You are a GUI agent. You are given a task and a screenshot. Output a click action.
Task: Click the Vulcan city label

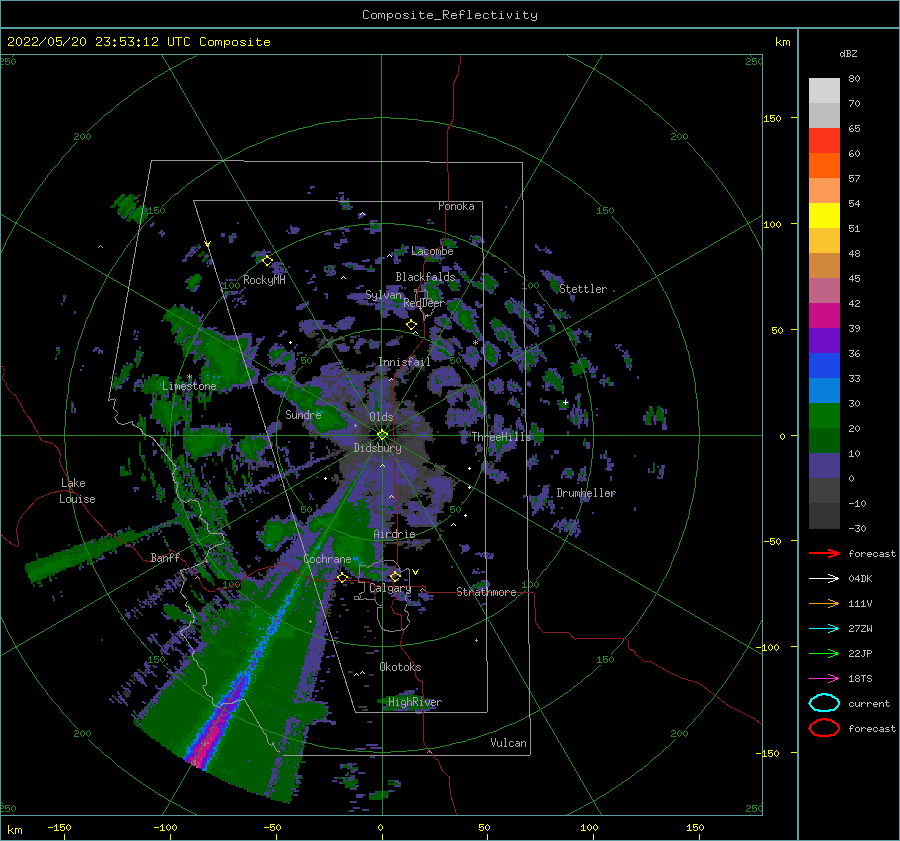tap(509, 743)
